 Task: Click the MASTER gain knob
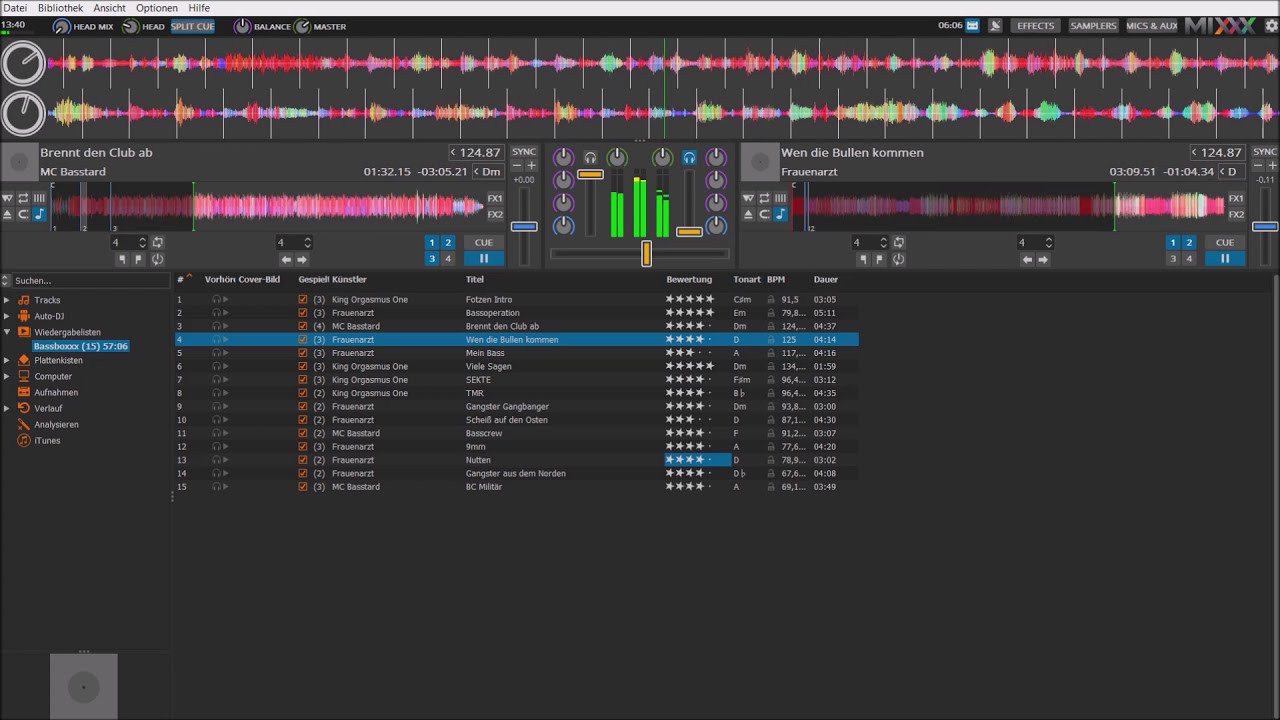[x=302, y=26]
